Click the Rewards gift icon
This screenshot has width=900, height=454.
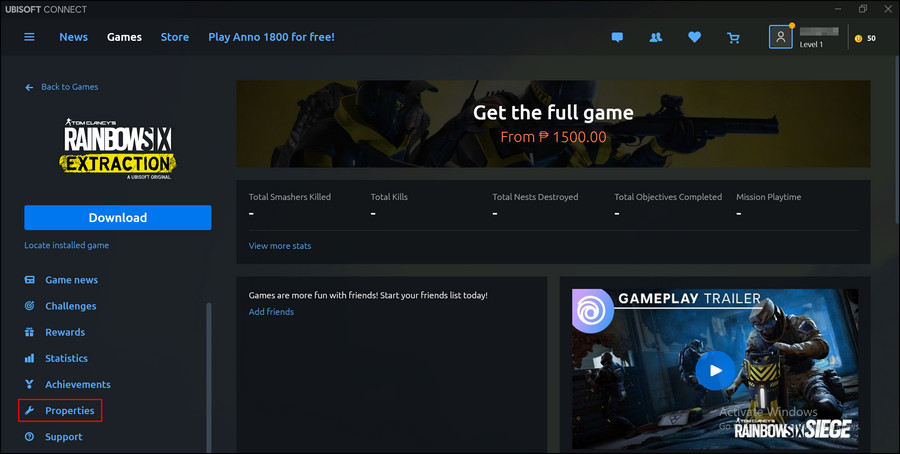pos(29,332)
